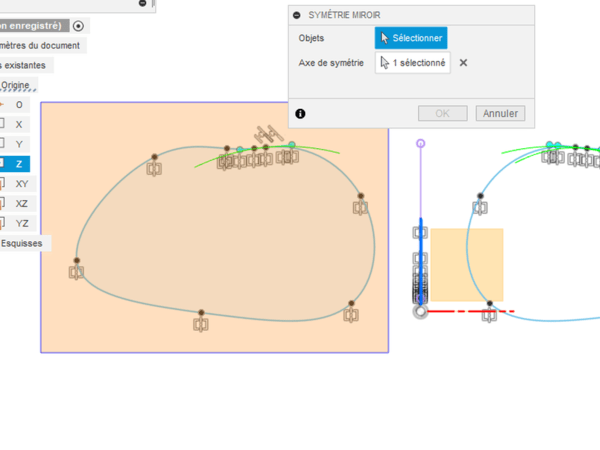Toggle visibility of X axis
Screen dimensions: 600x450
[x=3, y=124]
